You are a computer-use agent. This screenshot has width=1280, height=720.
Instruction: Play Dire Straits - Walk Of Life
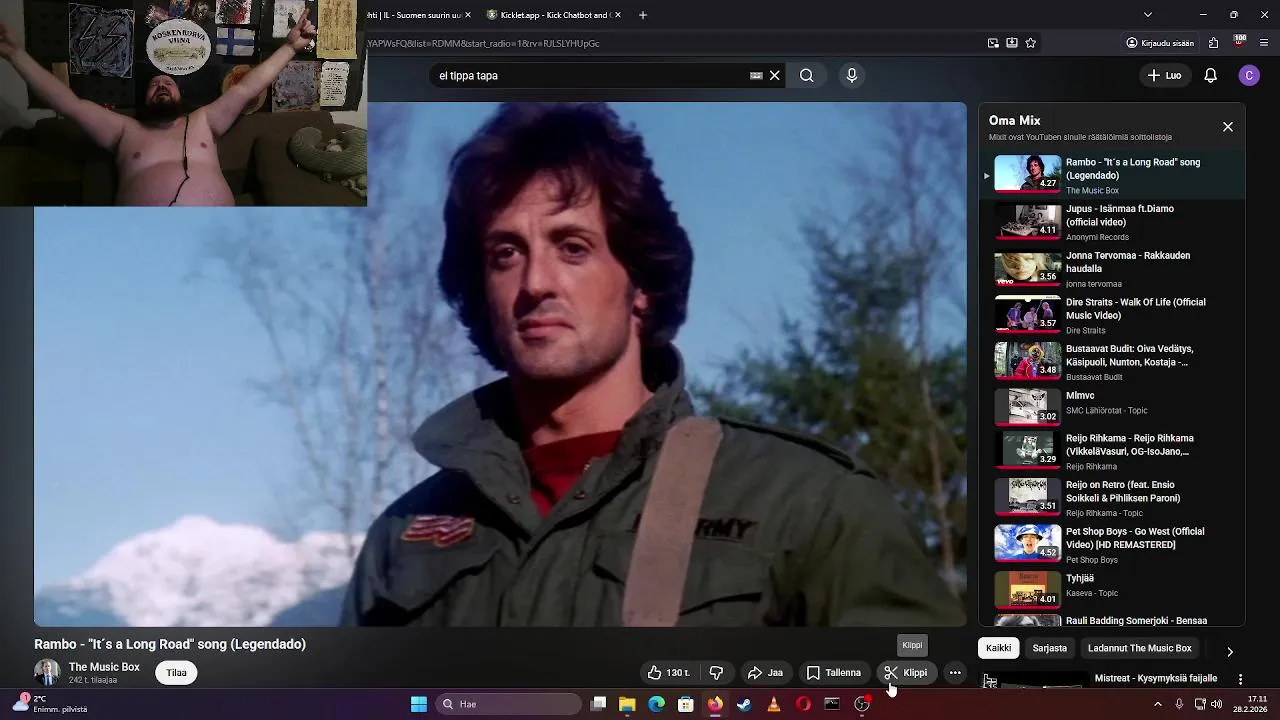(1112, 315)
